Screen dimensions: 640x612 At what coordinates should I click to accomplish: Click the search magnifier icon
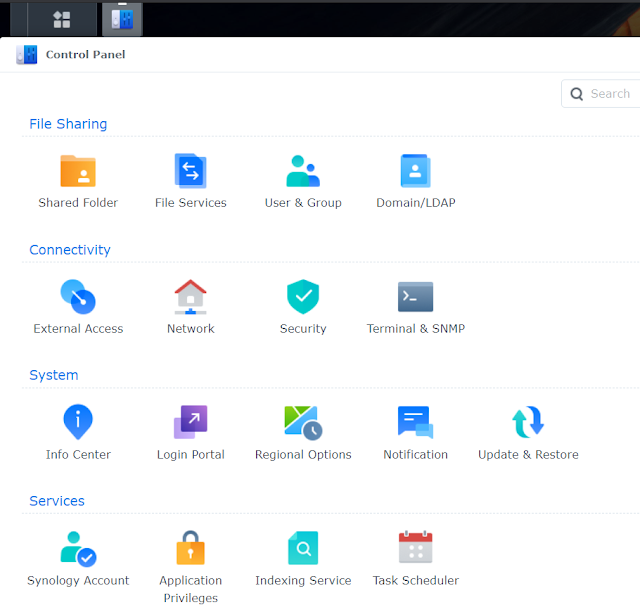(x=576, y=94)
